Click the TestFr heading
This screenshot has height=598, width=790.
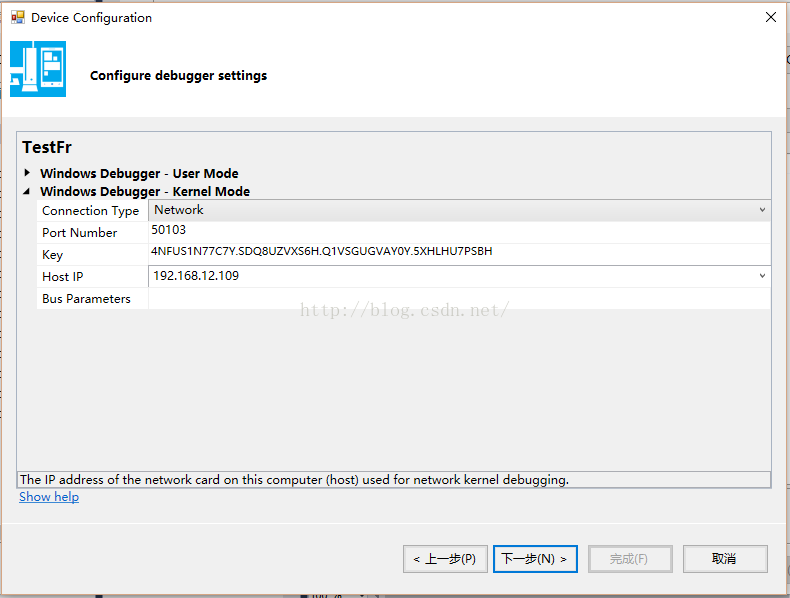[x=47, y=148]
